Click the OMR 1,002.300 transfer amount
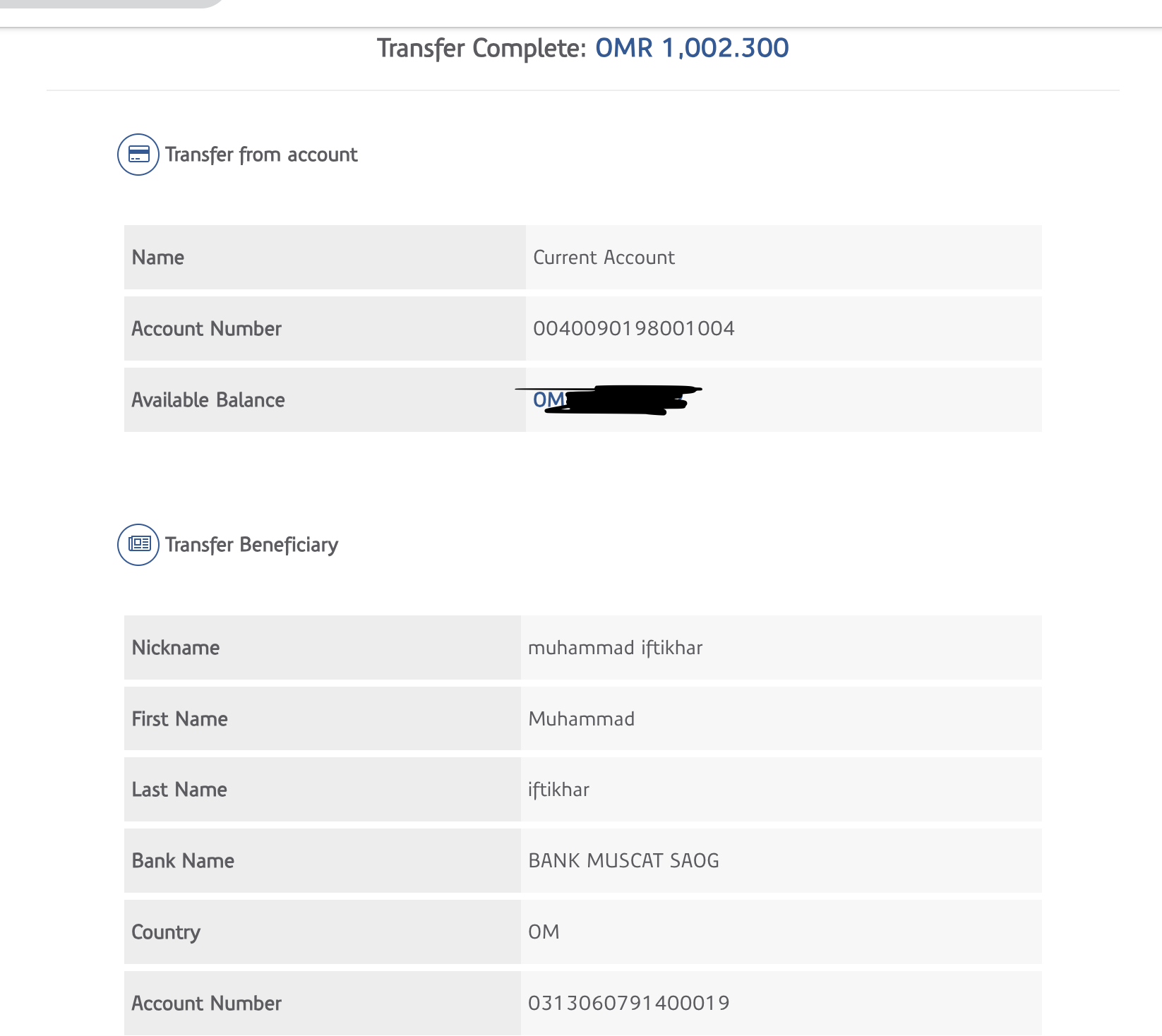Image resolution: width=1162 pixels, height=1036 pixels. pos(692,48)
